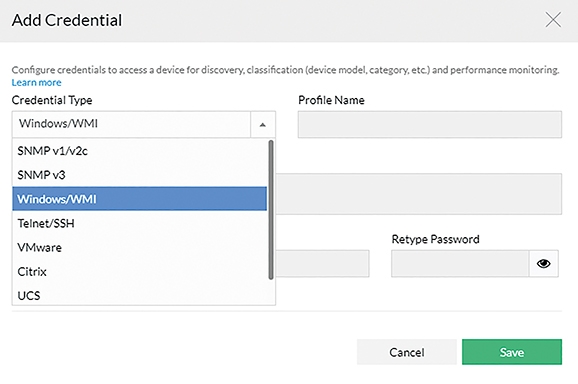Pick the highlighted Windows/WMI option
The image size is (578, 384).
(139, 199)
